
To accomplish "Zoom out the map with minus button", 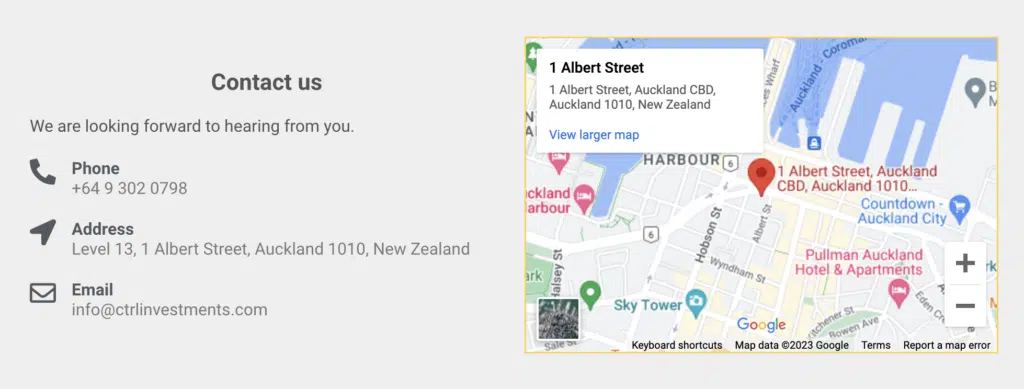I will click(x=965, y=305).
